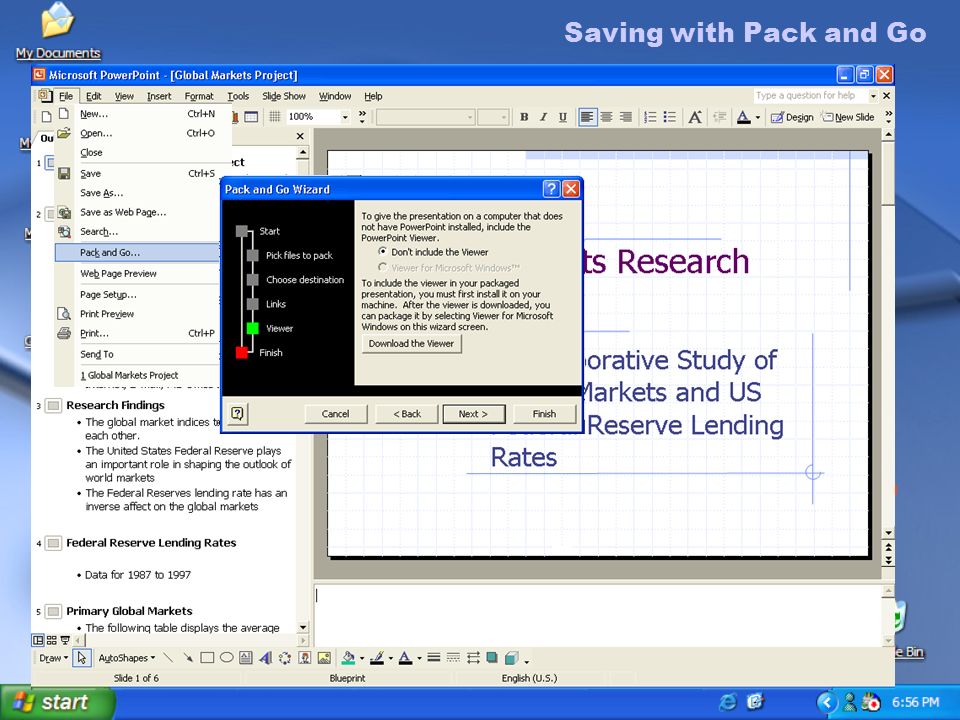
Task: Click the Underline formatting icon
Action: [x=562, y=117]
